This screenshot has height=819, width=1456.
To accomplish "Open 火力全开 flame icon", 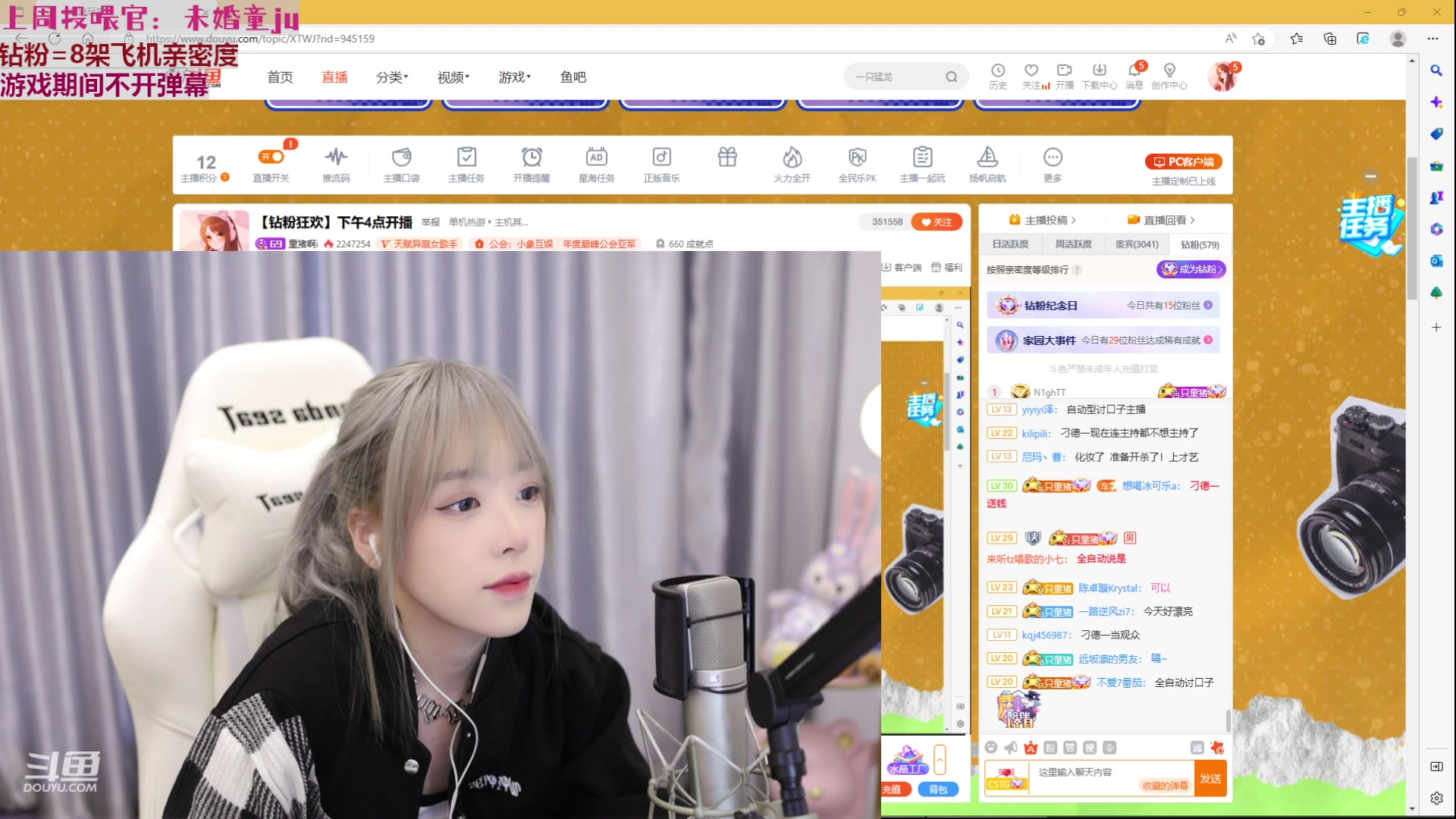I will [792, 157].
